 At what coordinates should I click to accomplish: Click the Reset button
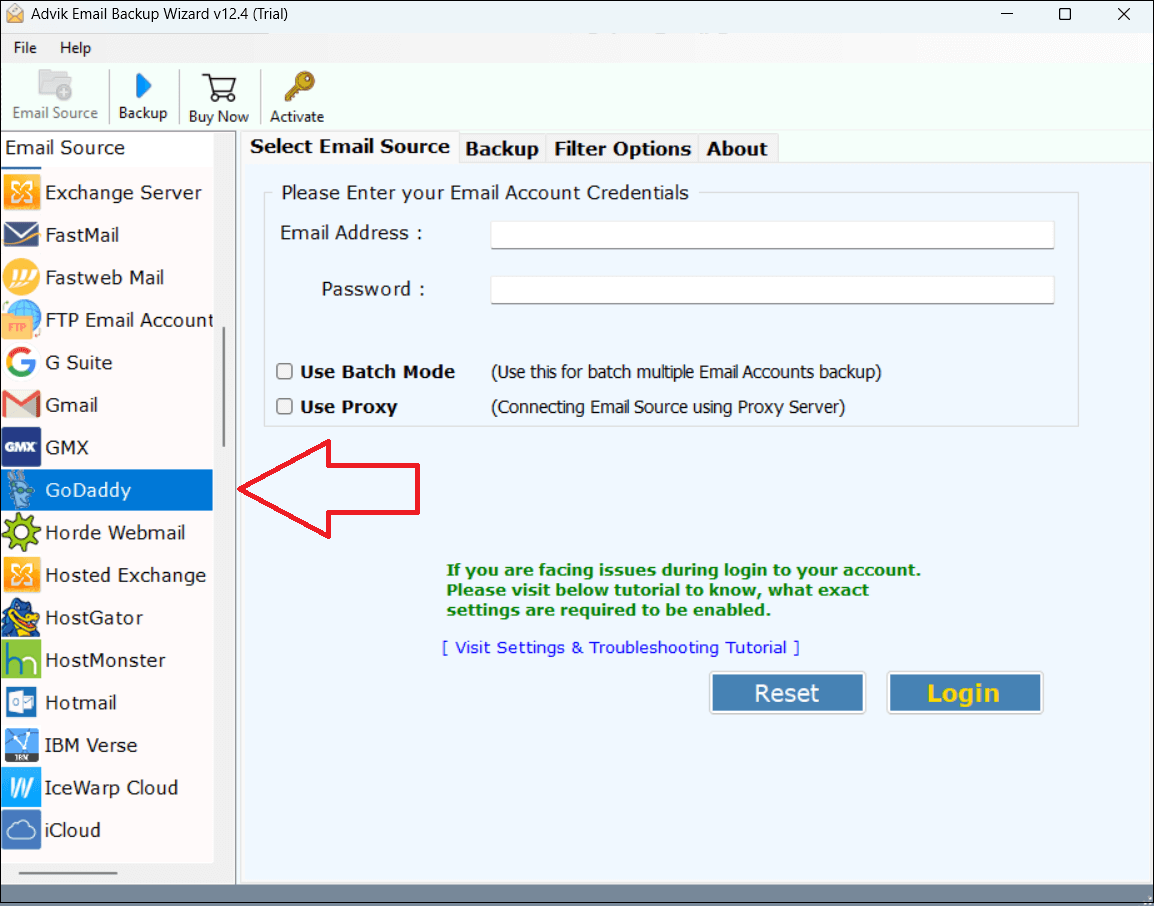click(787, 693)
